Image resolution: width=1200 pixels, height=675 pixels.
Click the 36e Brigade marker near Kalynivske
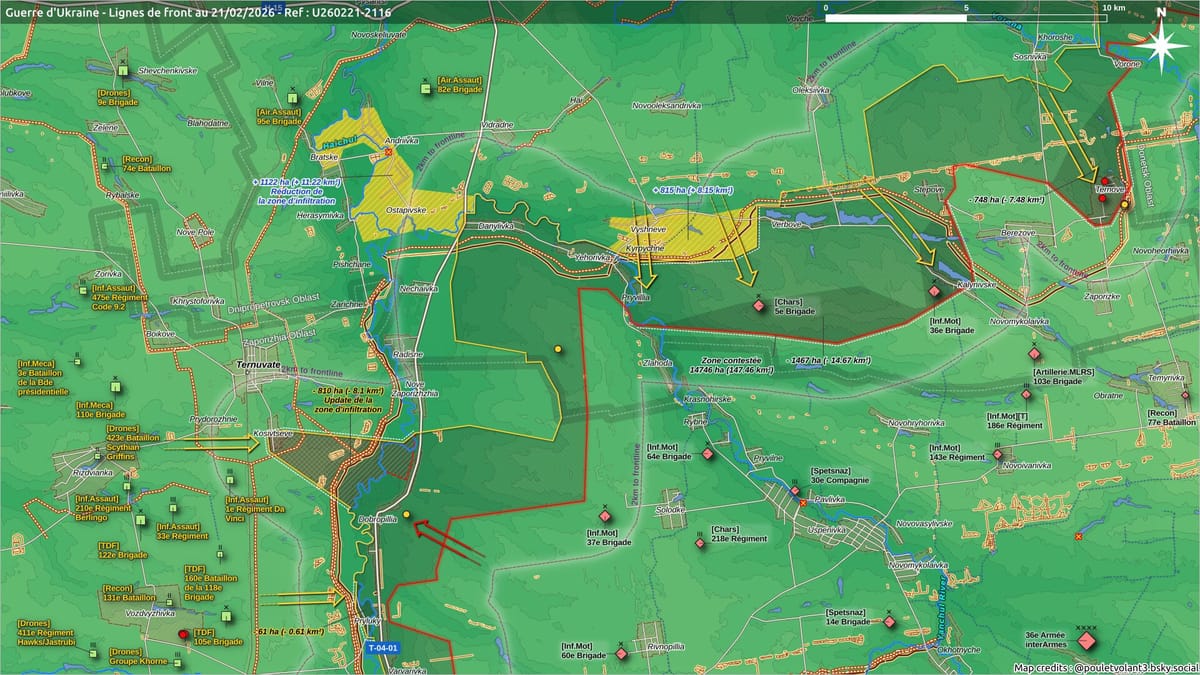click(934, 290)
